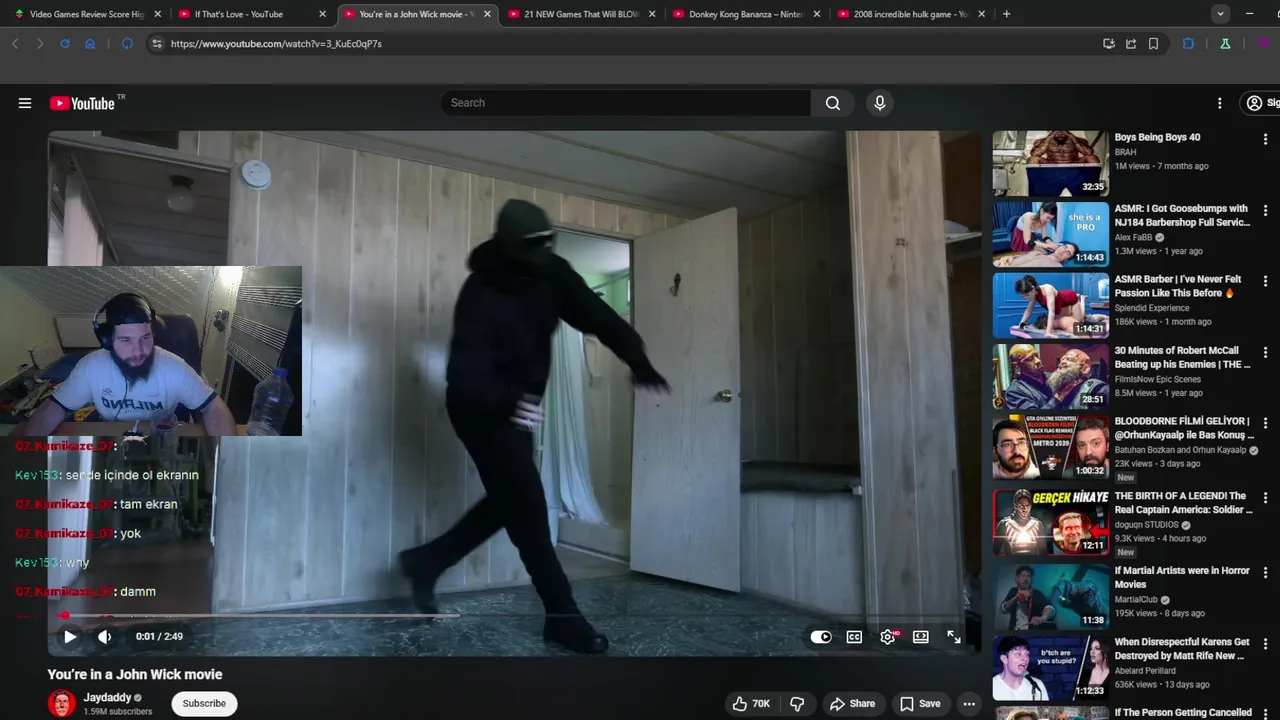Dislike the video
The height and width of the screenshot is (720, 1280).
[797, 704]
